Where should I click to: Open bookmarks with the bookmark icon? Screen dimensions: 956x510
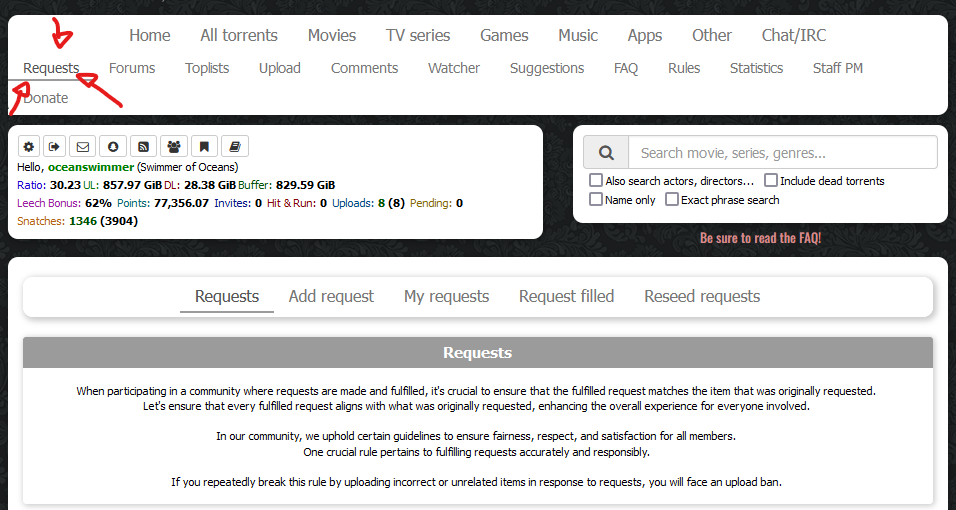204,146
